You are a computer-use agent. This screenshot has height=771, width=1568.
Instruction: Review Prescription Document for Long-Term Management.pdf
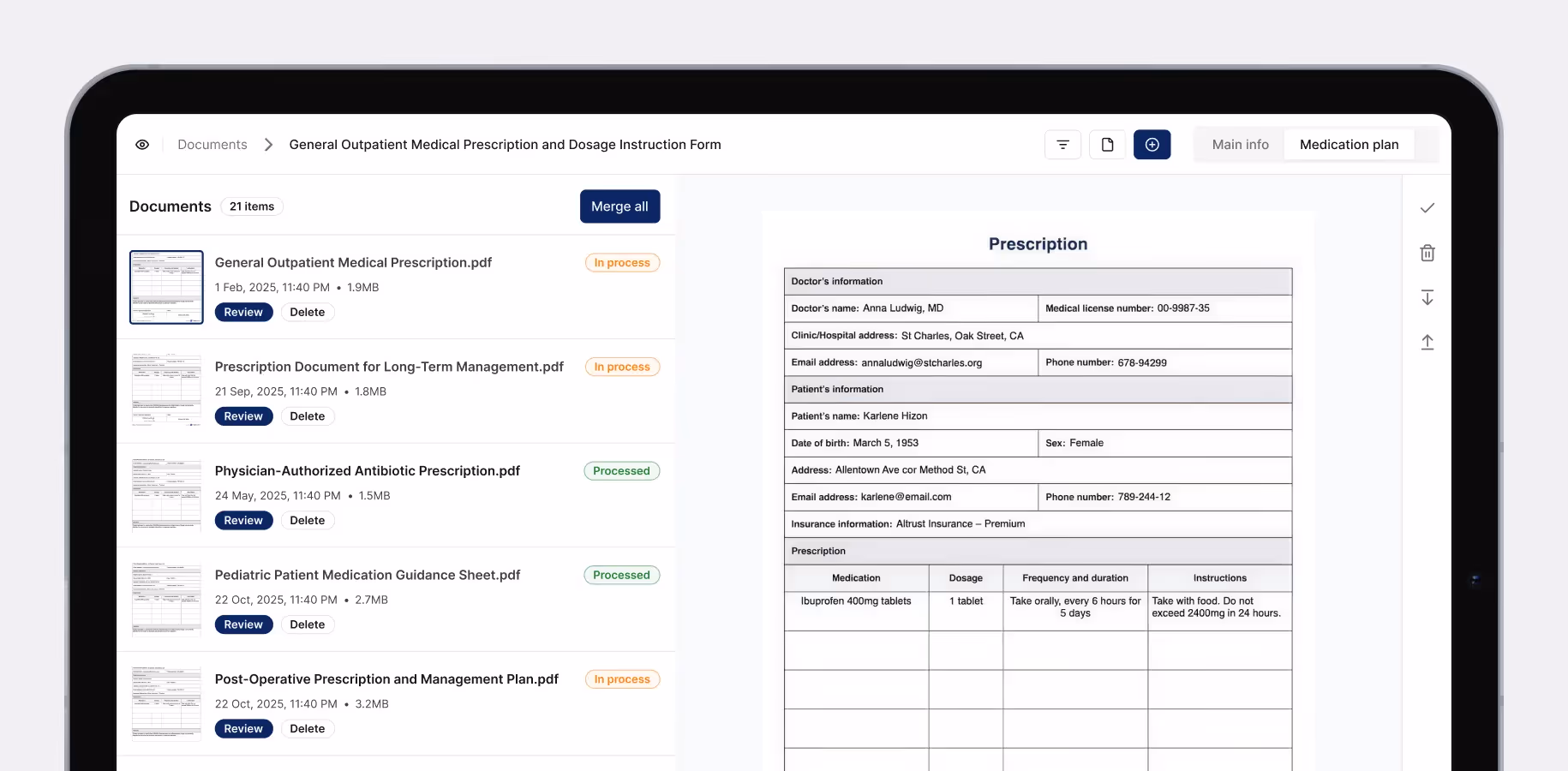(243, 416)
